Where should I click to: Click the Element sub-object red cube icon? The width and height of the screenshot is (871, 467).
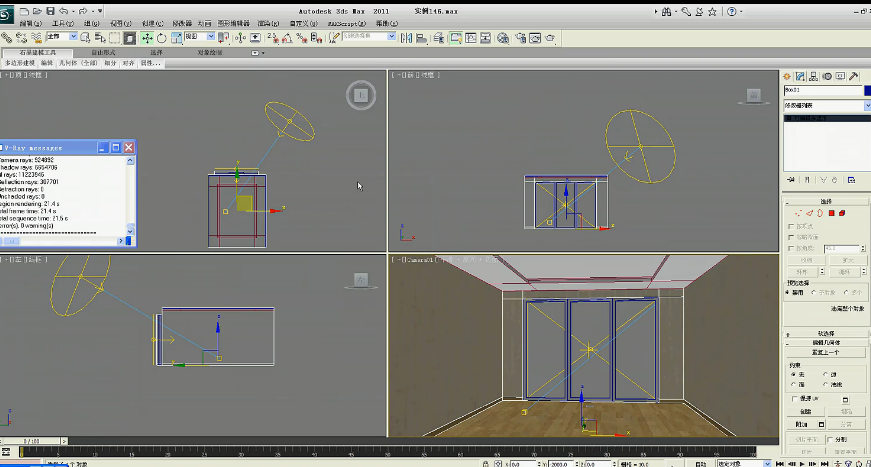(843, 213)
